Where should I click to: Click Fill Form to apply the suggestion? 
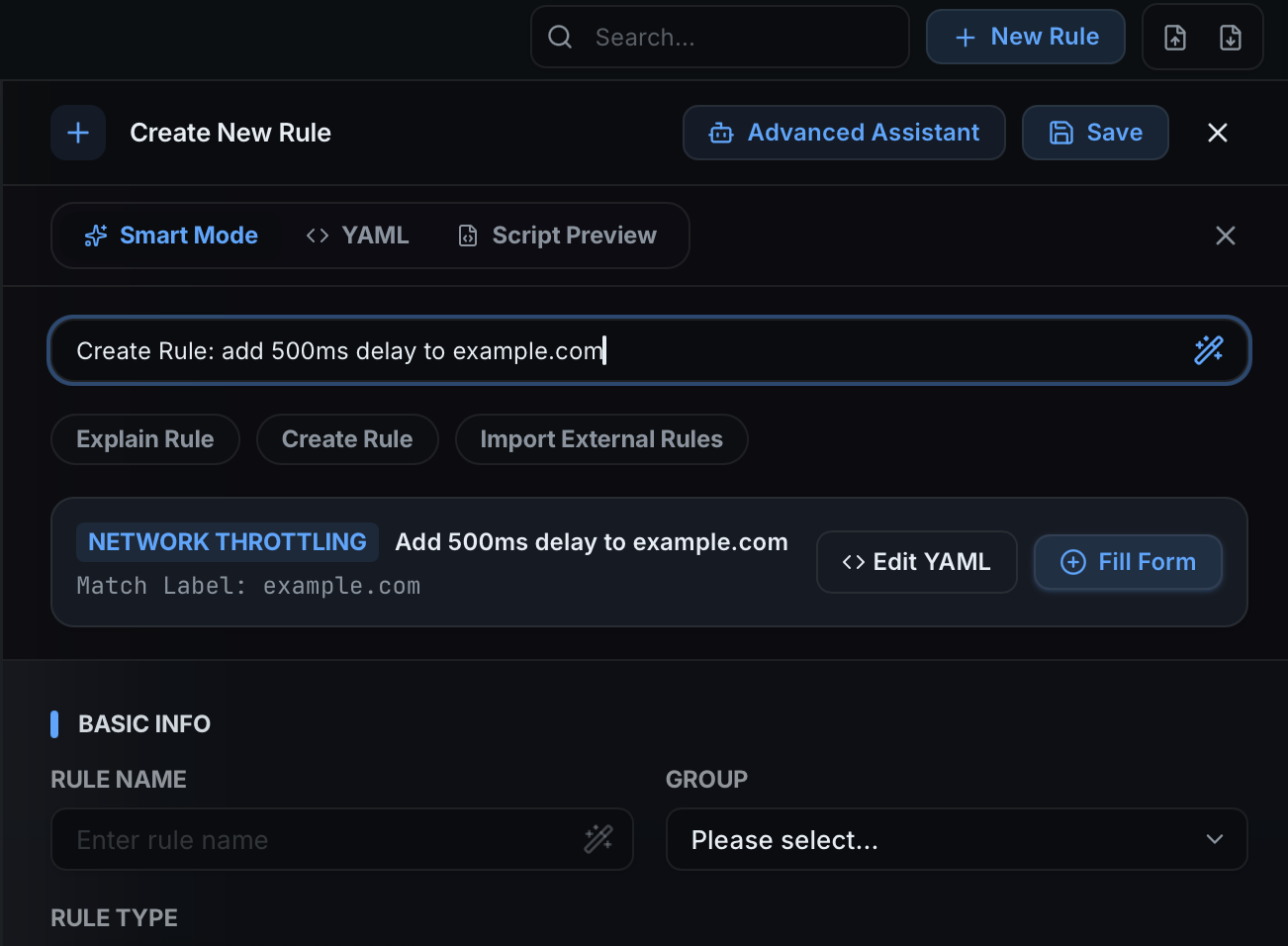(1128, 562)
